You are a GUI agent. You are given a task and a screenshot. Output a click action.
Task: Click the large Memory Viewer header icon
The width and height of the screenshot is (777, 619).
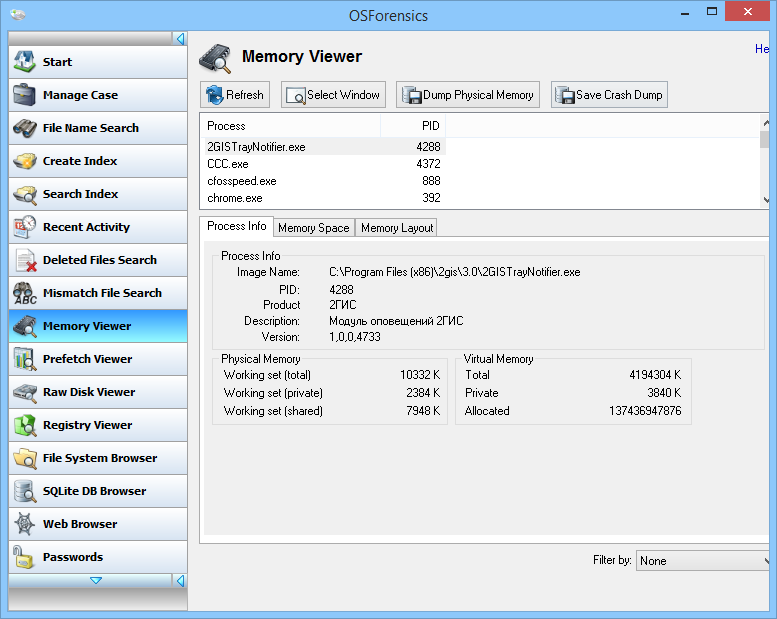(x=215, y=58)
